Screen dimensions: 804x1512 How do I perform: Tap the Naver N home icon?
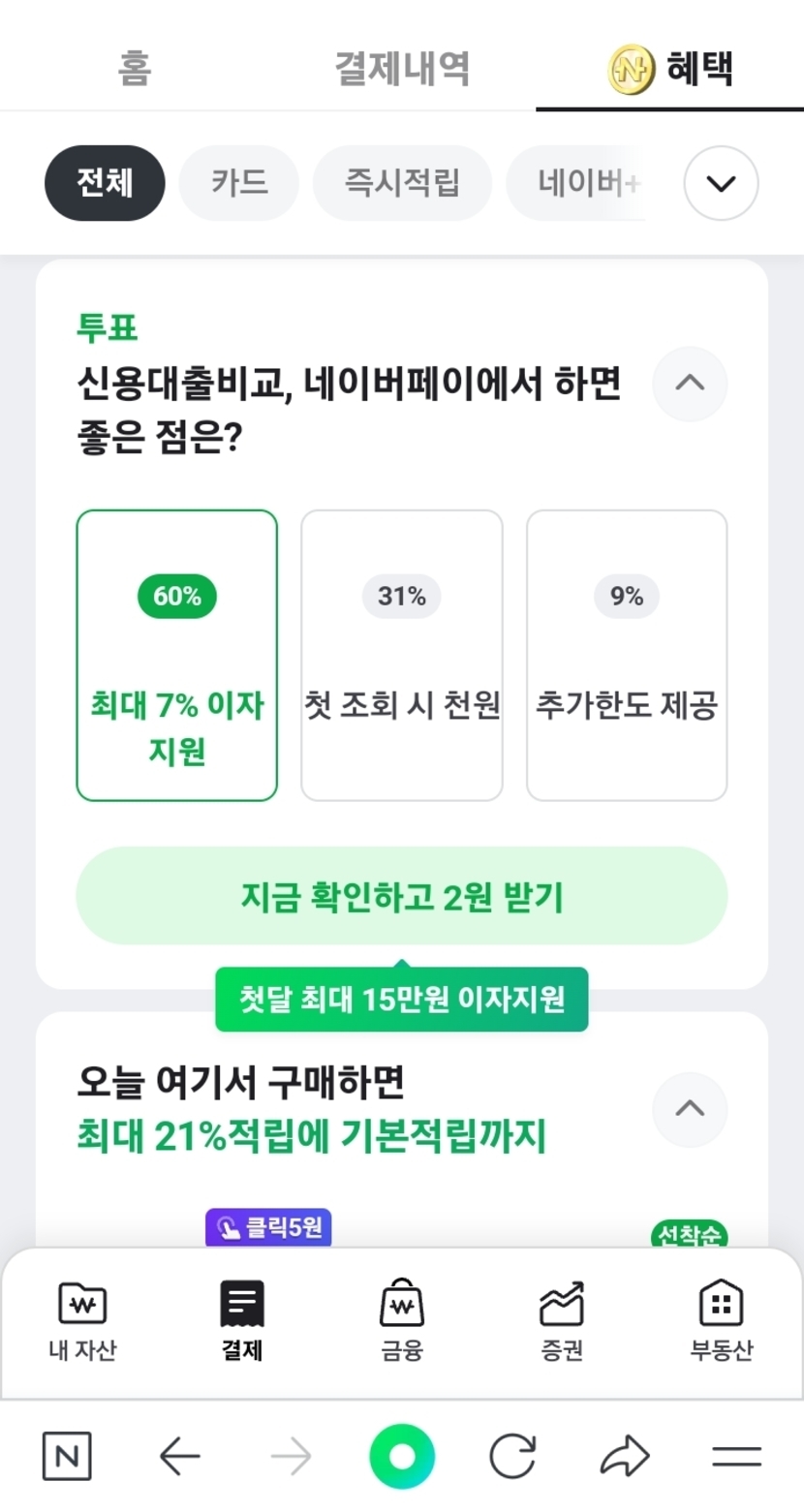(67, 1456)
